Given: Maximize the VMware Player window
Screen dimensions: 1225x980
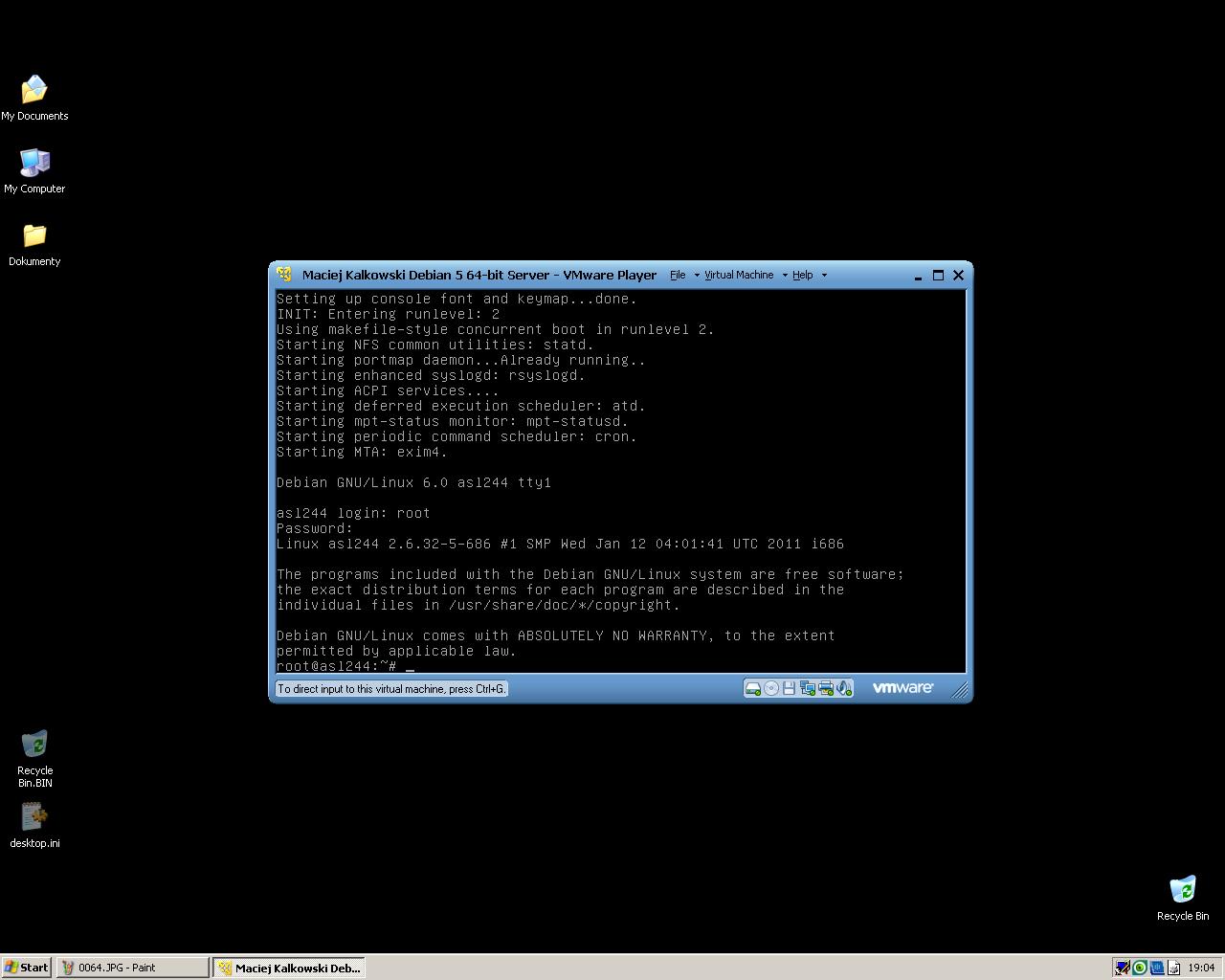Looking at the screenshot, I should tap(938, 276).
